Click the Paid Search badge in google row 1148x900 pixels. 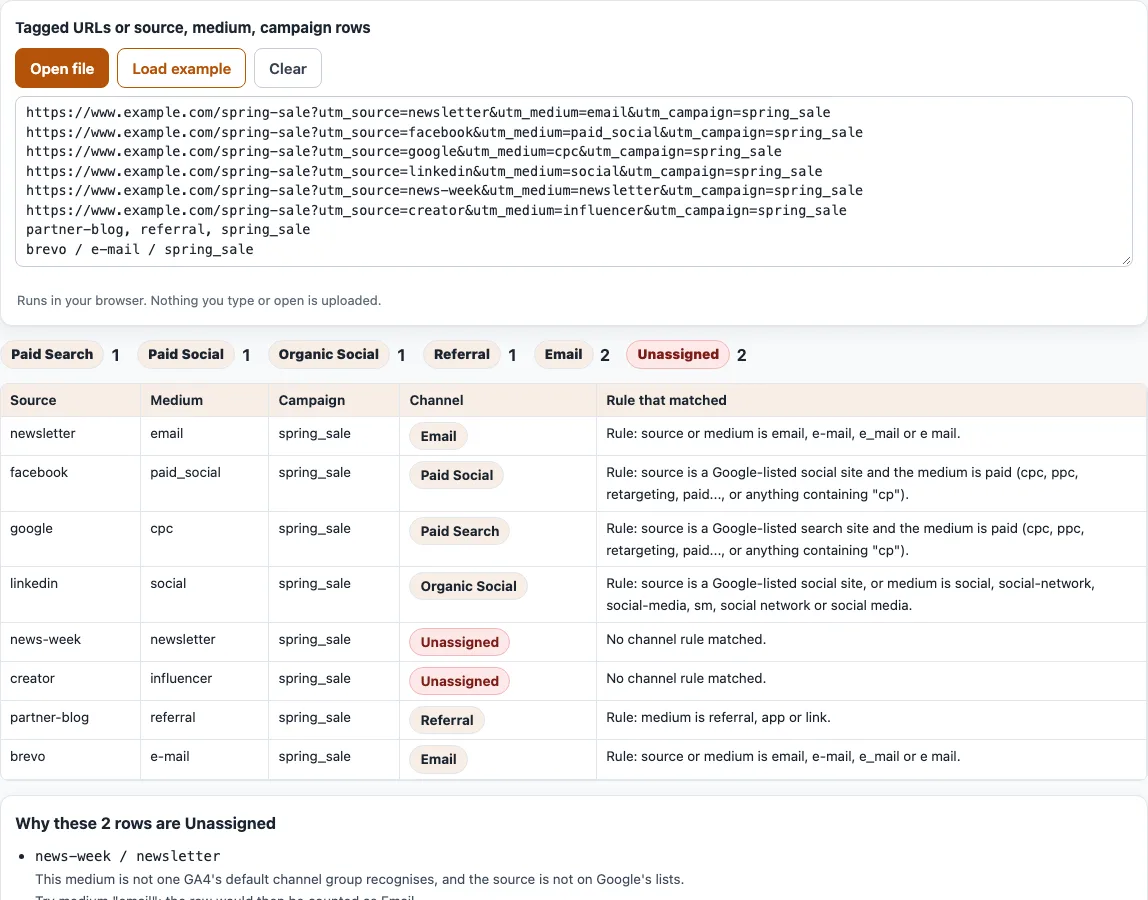click(x=459, y=532)
